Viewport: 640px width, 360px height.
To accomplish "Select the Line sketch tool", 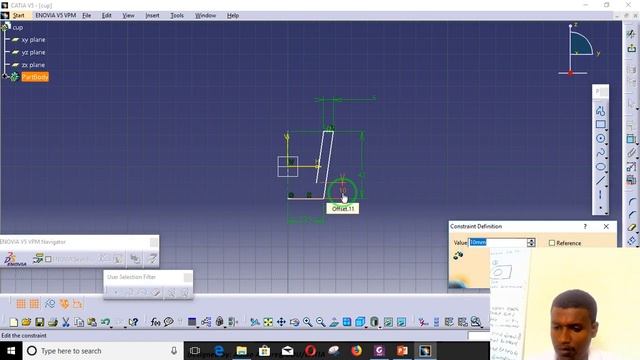I will (600, 180).
